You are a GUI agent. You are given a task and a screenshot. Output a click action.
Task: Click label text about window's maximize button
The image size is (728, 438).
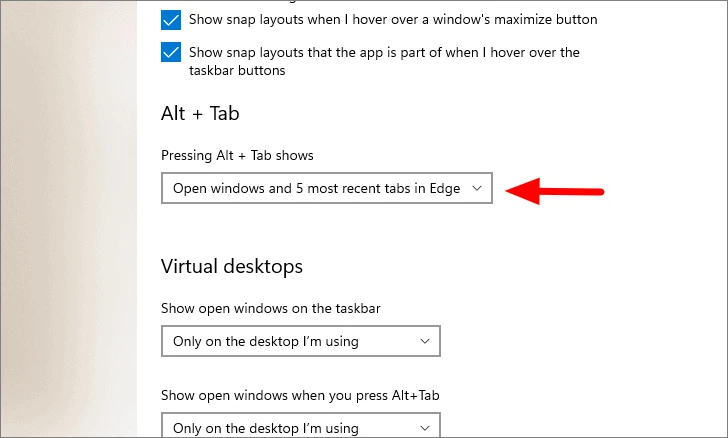coord(393,20)
